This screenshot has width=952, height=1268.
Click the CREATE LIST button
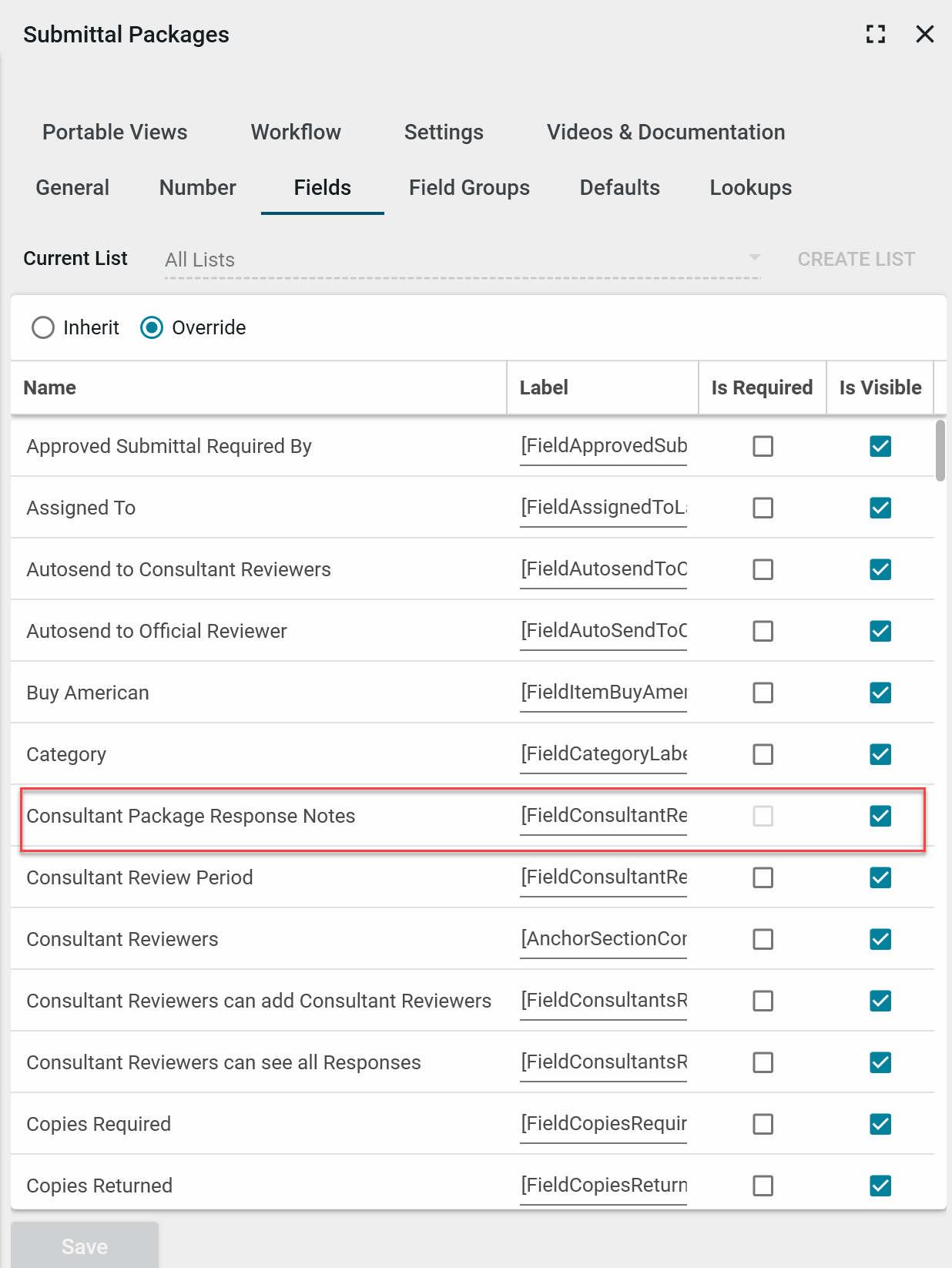coord(856,259)
